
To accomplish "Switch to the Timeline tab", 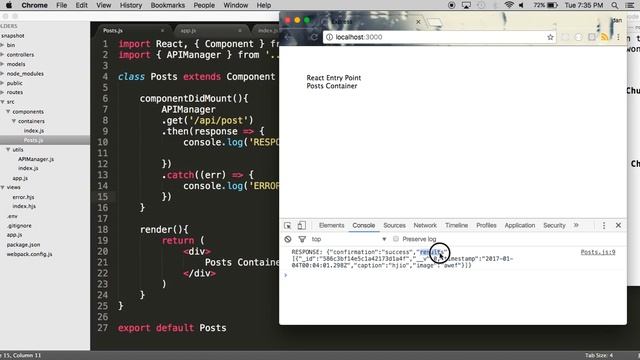I will [x=456, y=225].
